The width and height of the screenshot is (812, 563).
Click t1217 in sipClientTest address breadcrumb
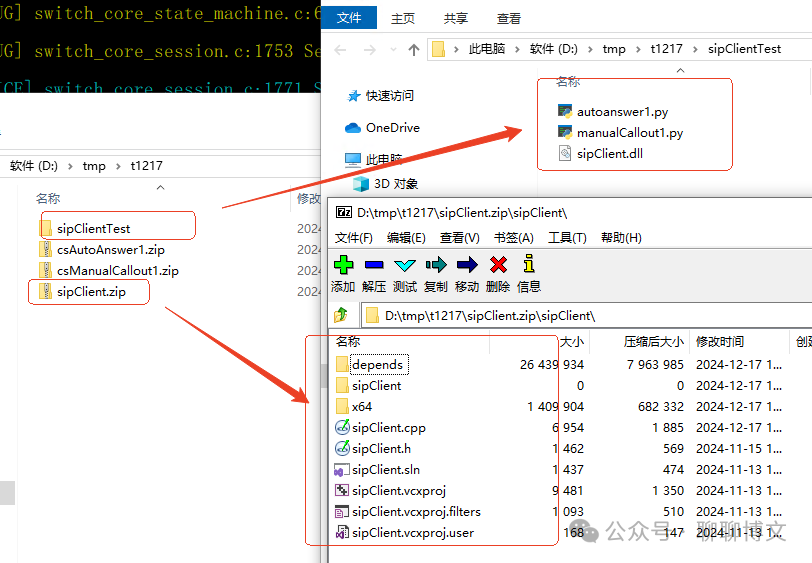[x=666, y=49]
